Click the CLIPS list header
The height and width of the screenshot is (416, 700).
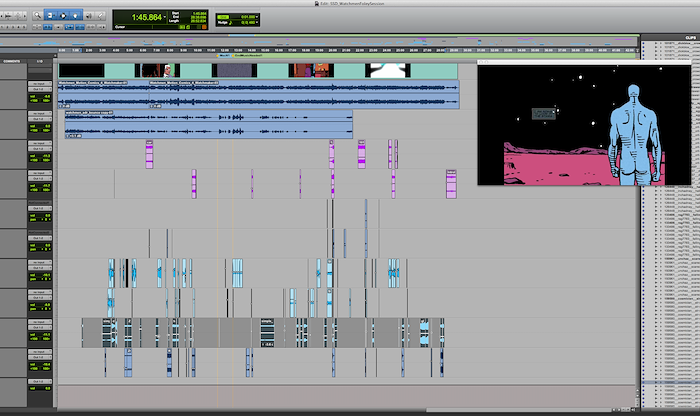point(691,37)
